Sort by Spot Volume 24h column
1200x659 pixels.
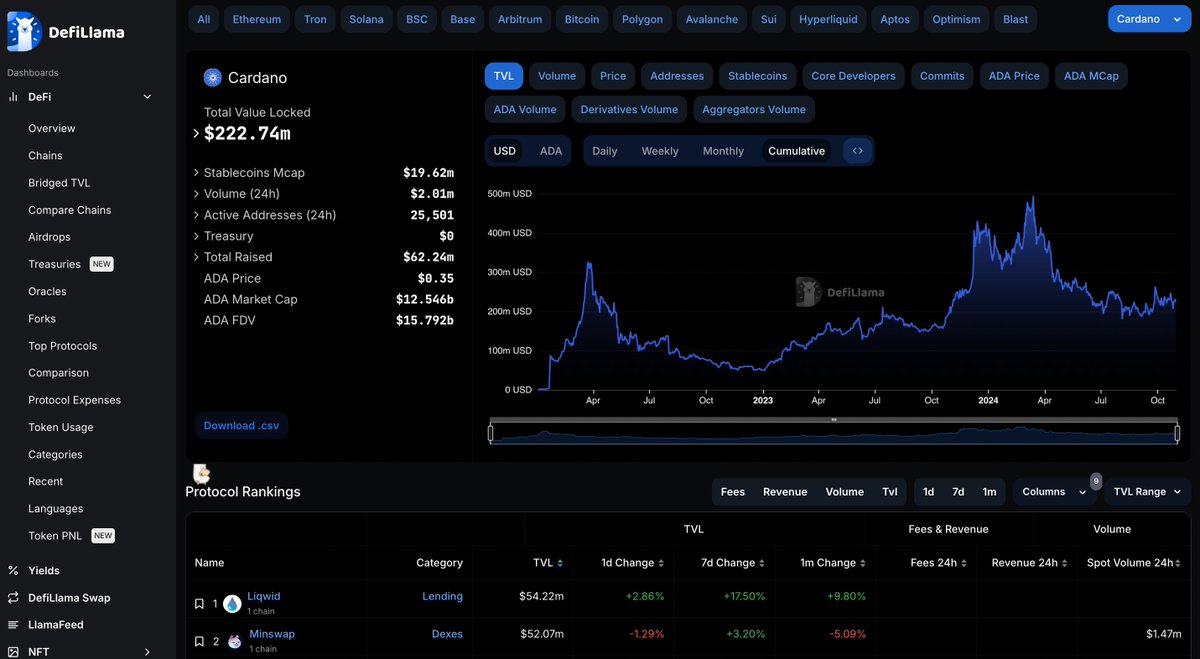tap(1135, 563)
